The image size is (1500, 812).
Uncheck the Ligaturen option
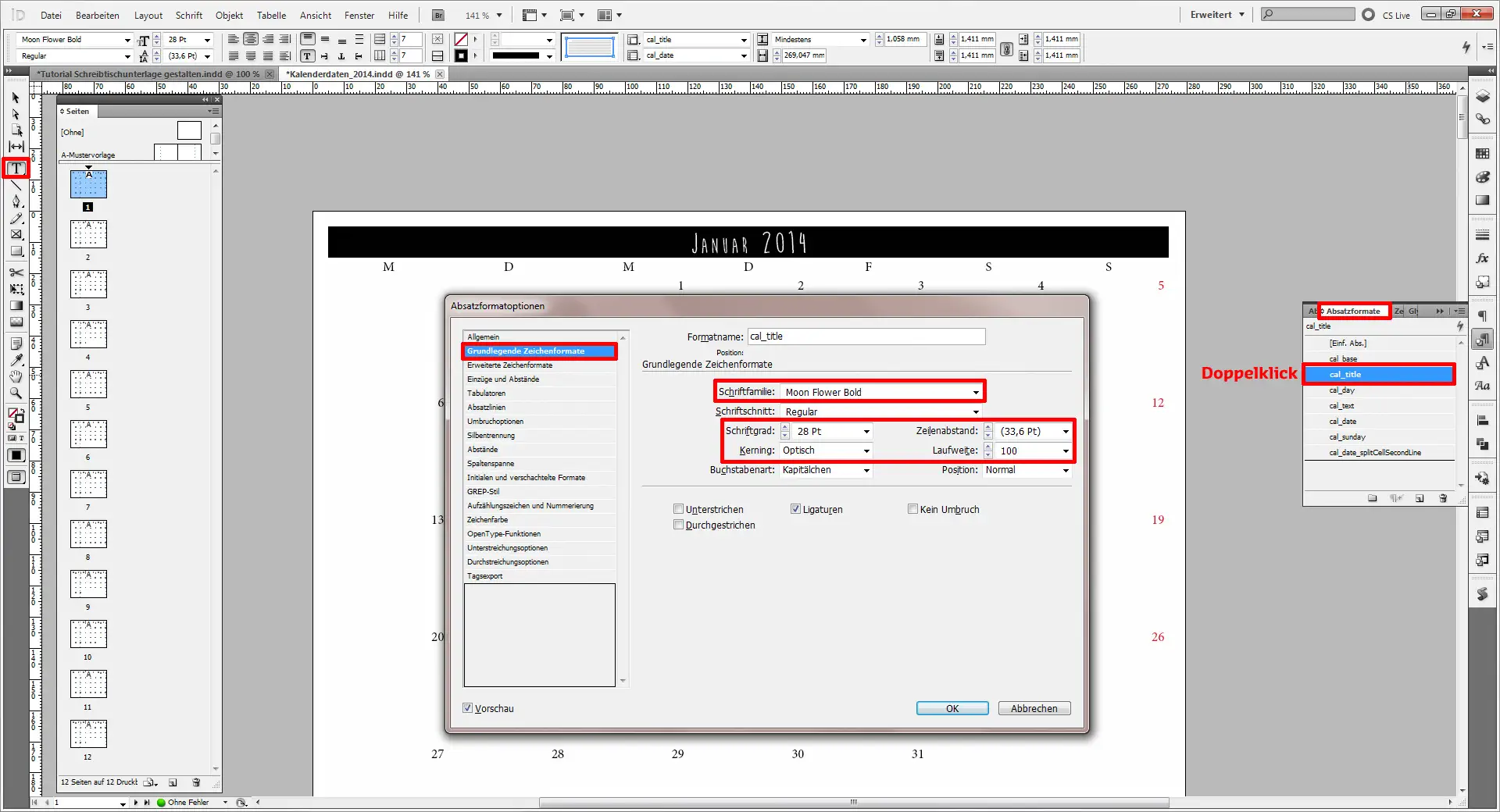(794, 509)
